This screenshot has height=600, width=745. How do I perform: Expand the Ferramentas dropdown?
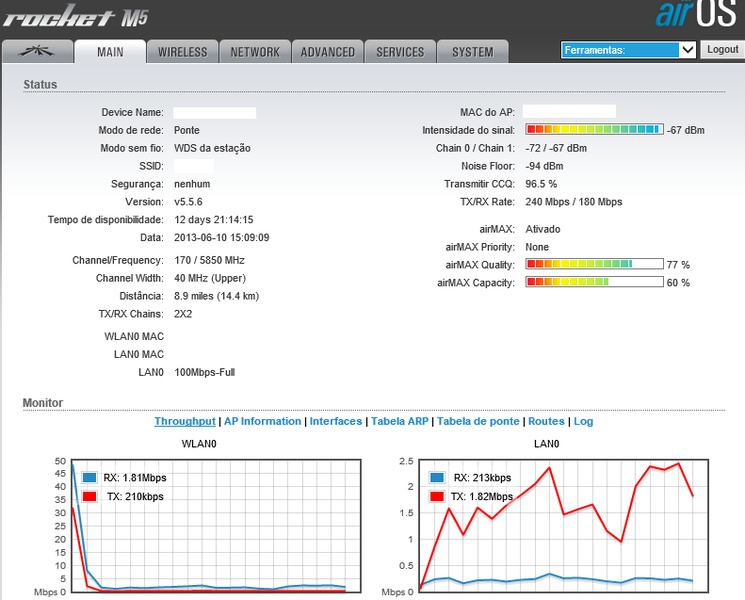click(x=628, y=50)
